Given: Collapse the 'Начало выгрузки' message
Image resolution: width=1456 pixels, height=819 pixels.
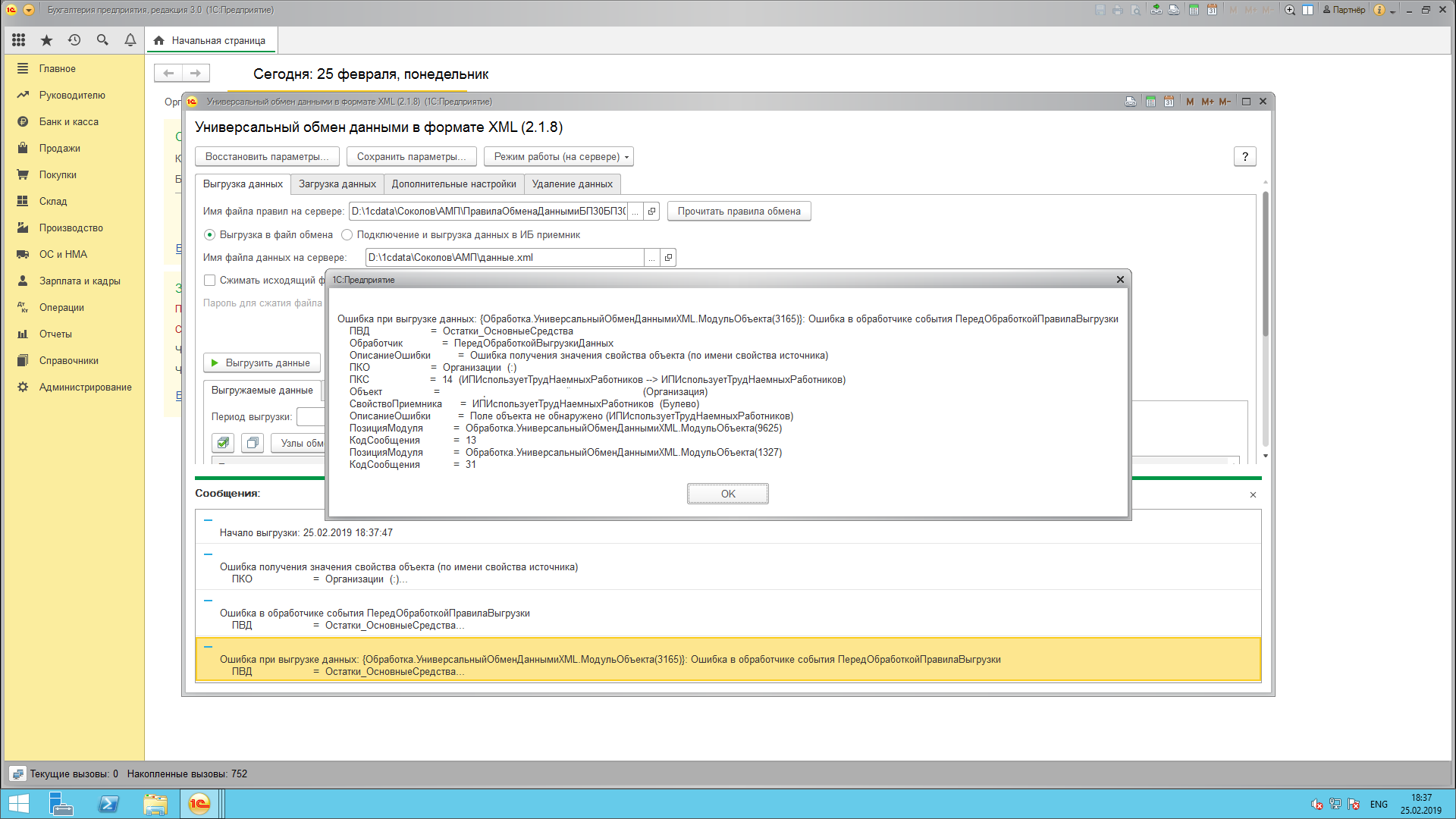Looking at the screenshot, I should [208, 520].
